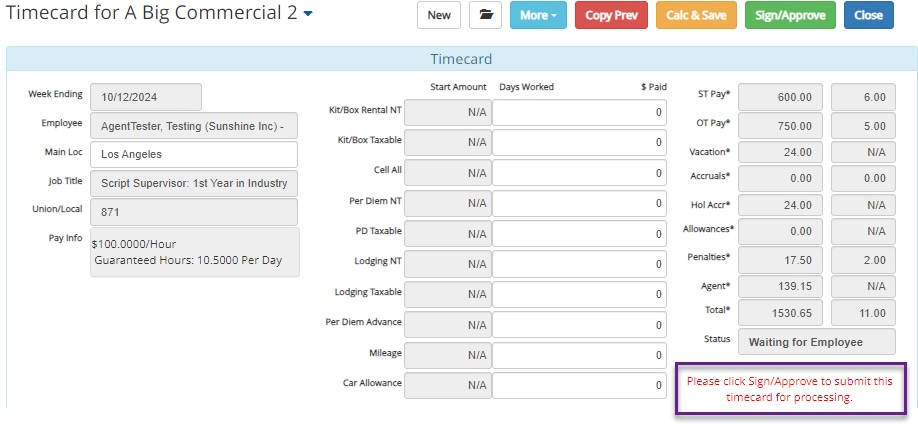Viewport: 918px width, 428px height.
Task: Click the Car Allowance paid field
Action: coord(579,385)
